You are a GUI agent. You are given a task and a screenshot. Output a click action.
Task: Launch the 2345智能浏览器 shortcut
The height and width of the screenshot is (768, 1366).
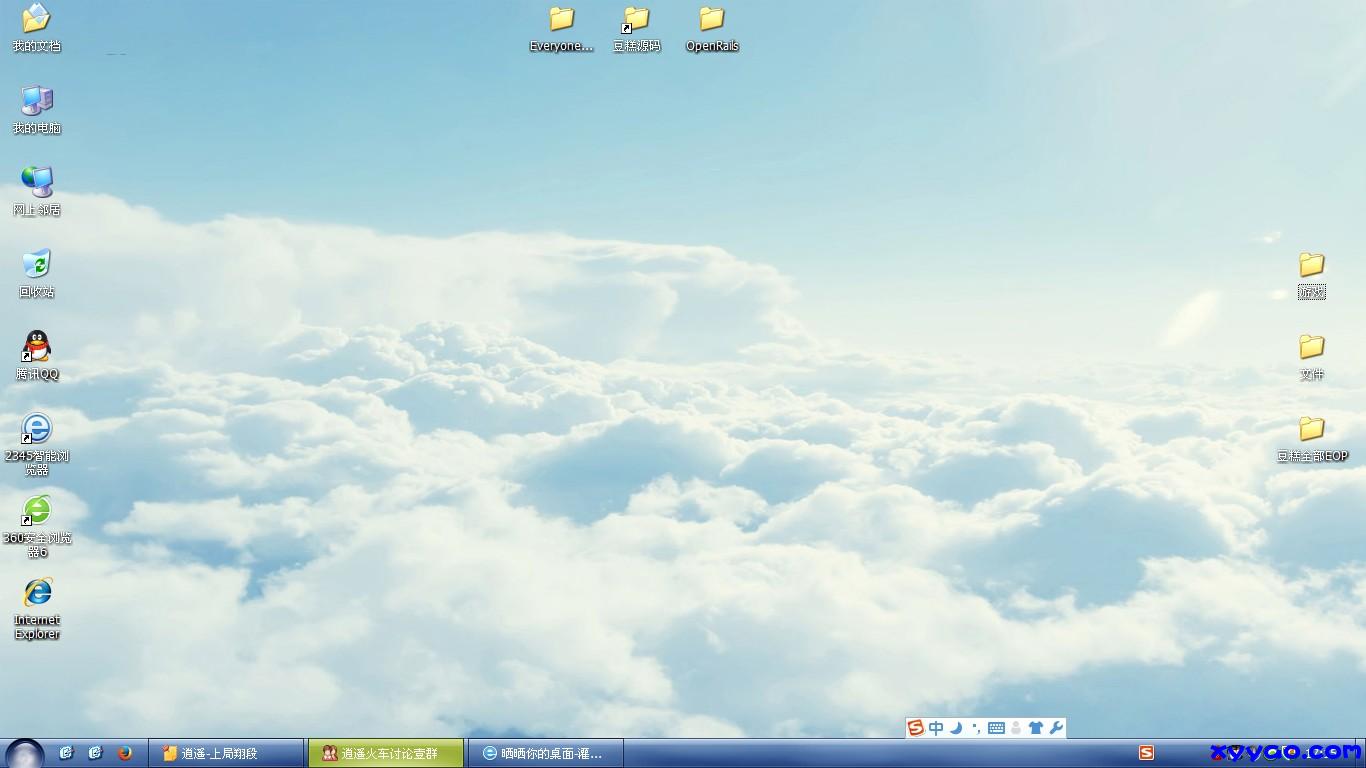pyautogui.click(x=36, y=430)
